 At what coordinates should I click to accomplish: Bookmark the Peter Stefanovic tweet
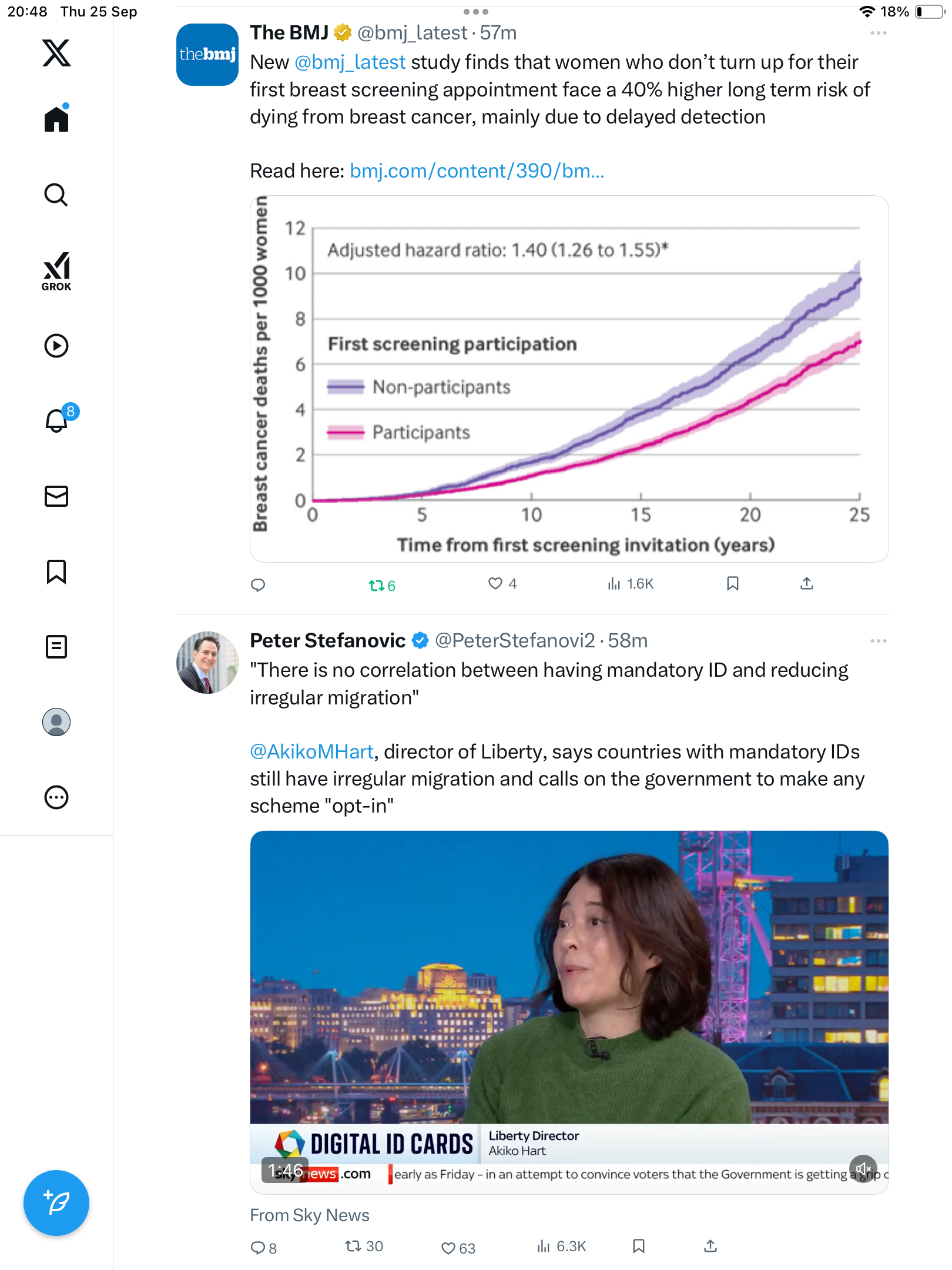(x=639, y=1246)
